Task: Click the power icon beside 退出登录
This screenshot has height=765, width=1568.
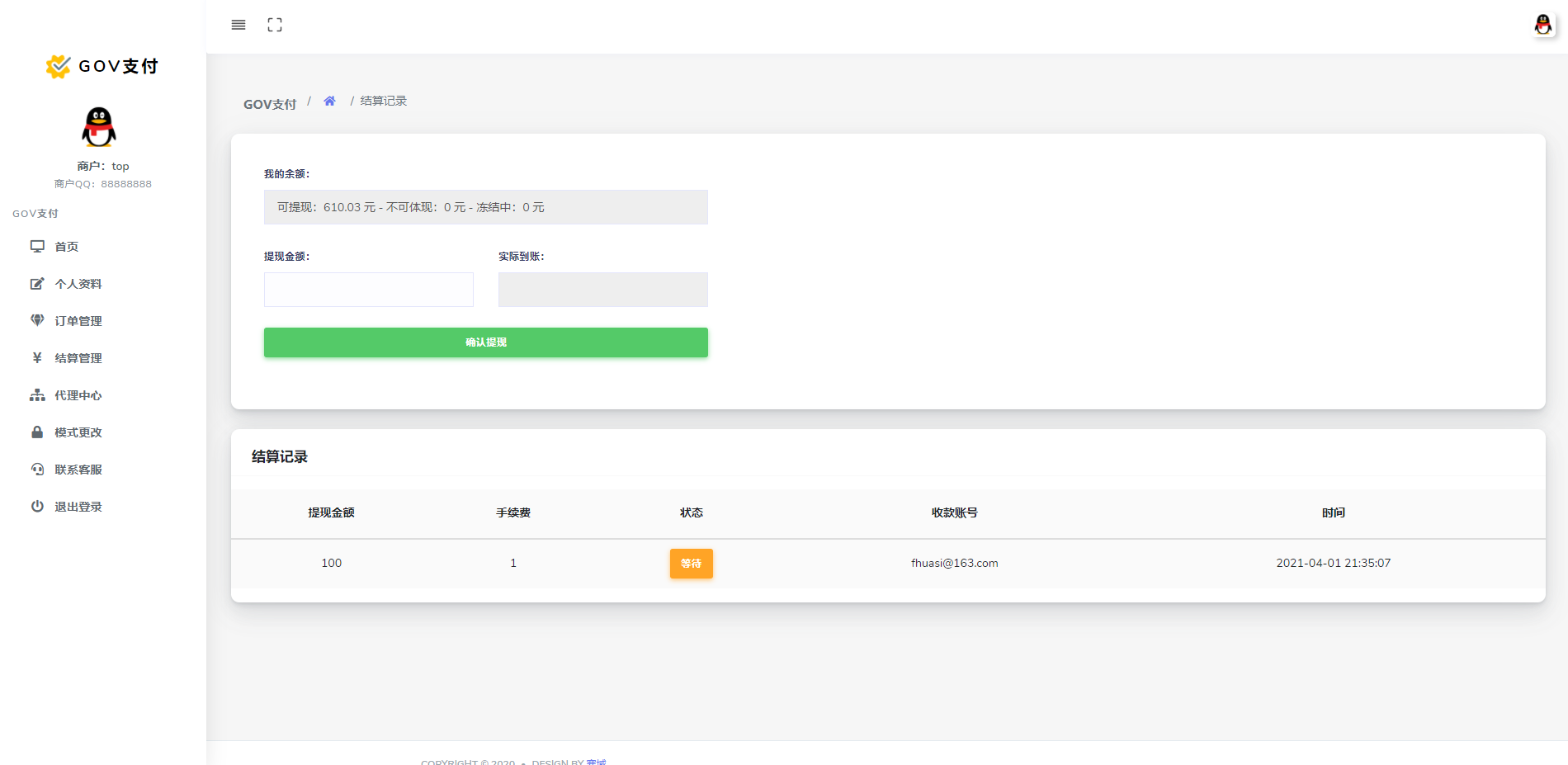Action: click(37, 507)
